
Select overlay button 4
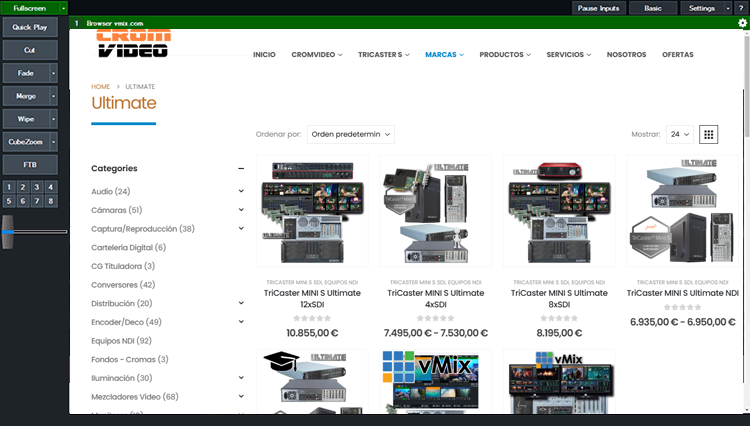coord(50,187)
